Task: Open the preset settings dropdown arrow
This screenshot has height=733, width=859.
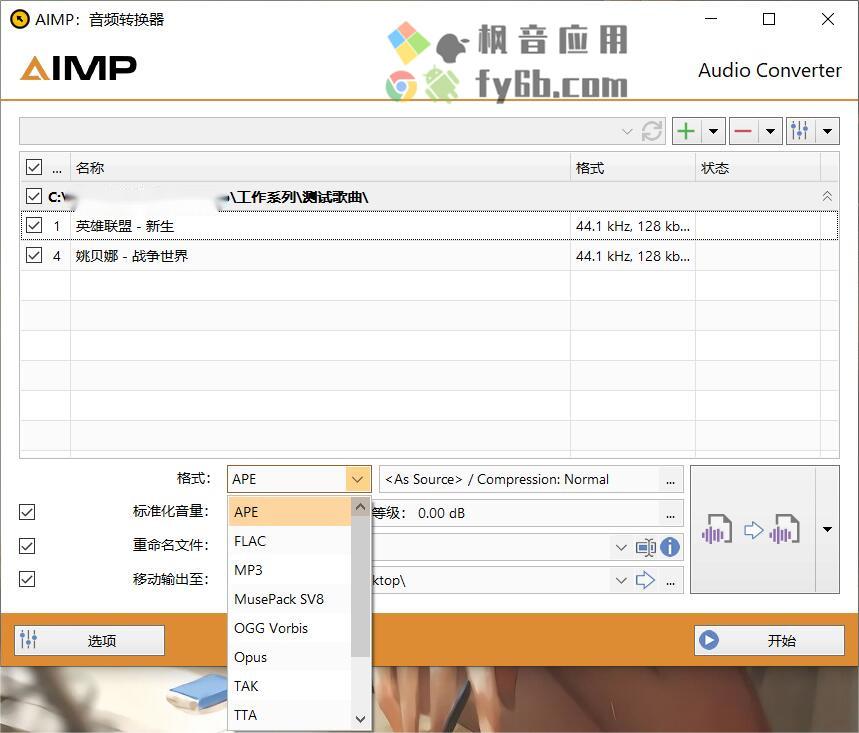Action: [x=827, y=131]
